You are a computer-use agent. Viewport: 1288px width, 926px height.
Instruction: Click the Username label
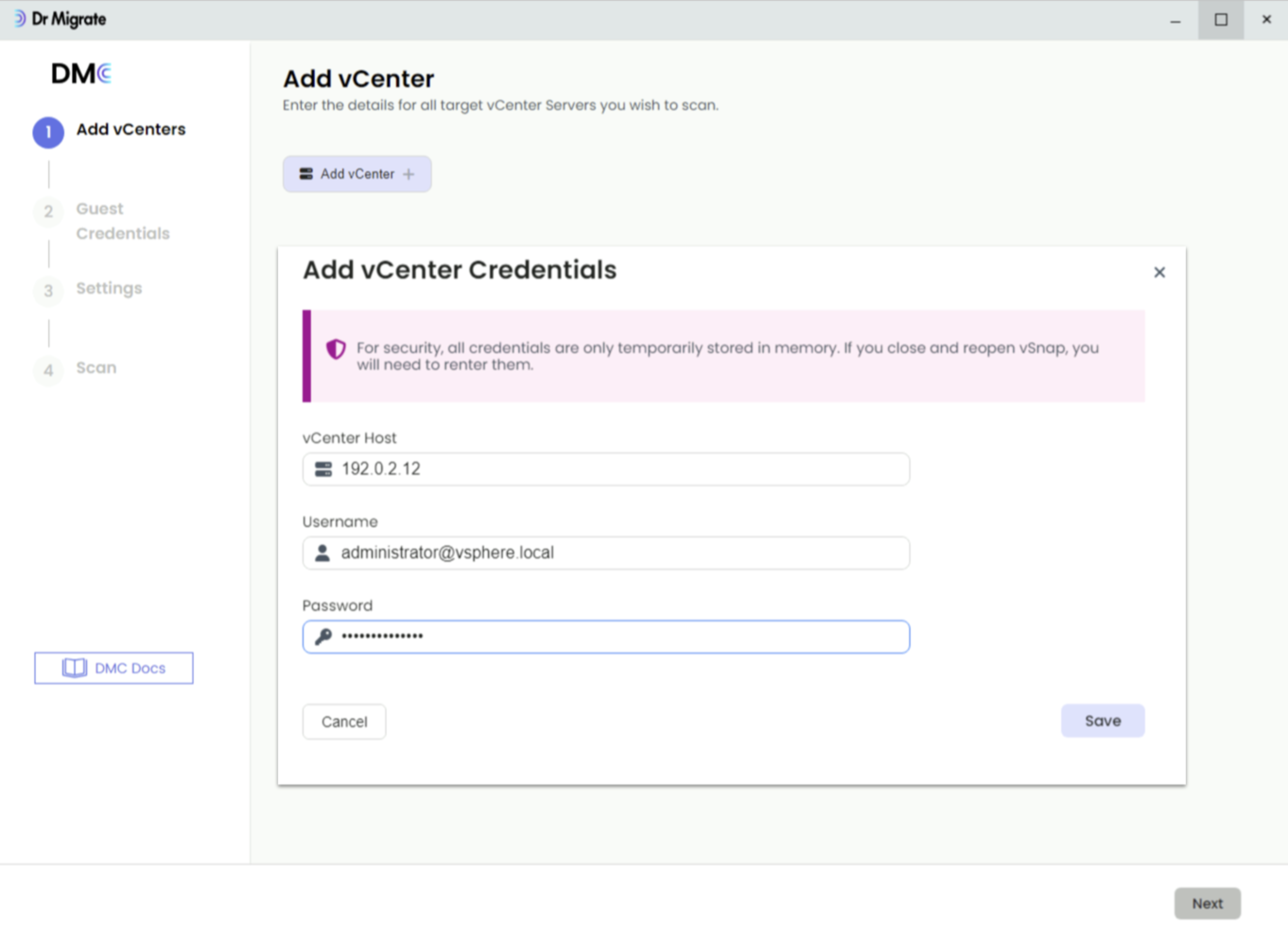339,522
